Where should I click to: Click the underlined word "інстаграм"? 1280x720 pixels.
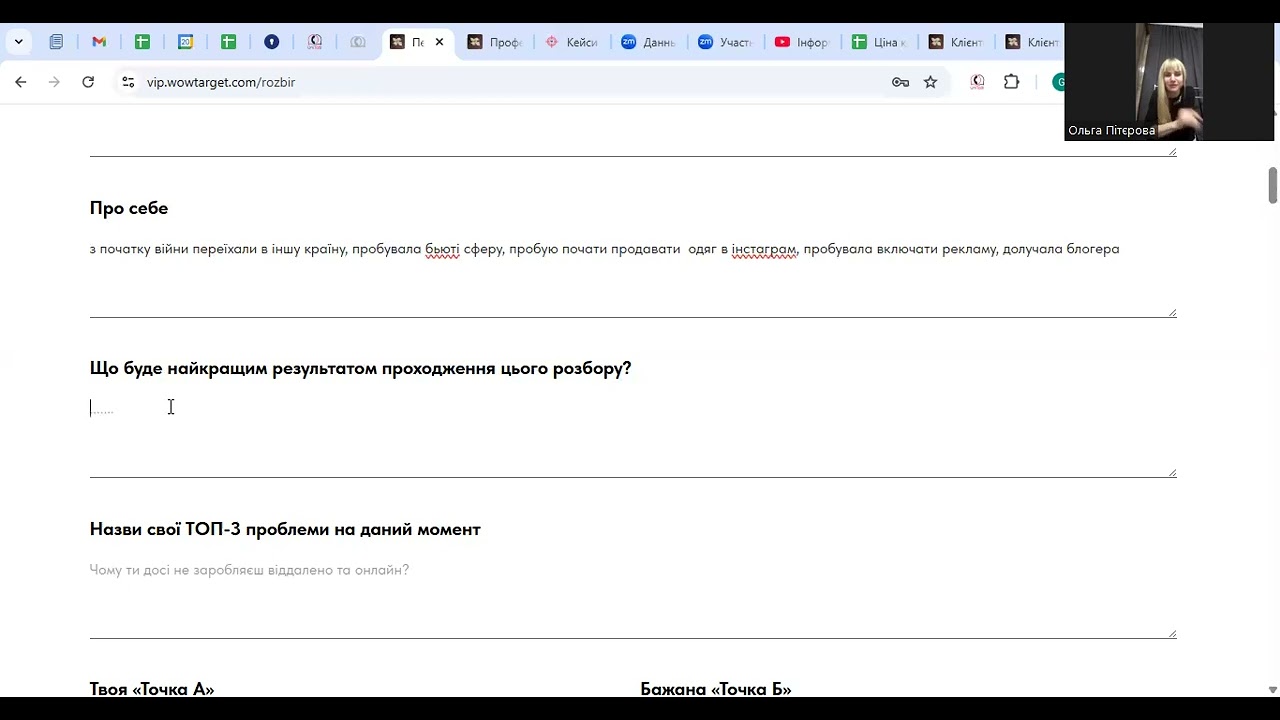tap(764, 249)
